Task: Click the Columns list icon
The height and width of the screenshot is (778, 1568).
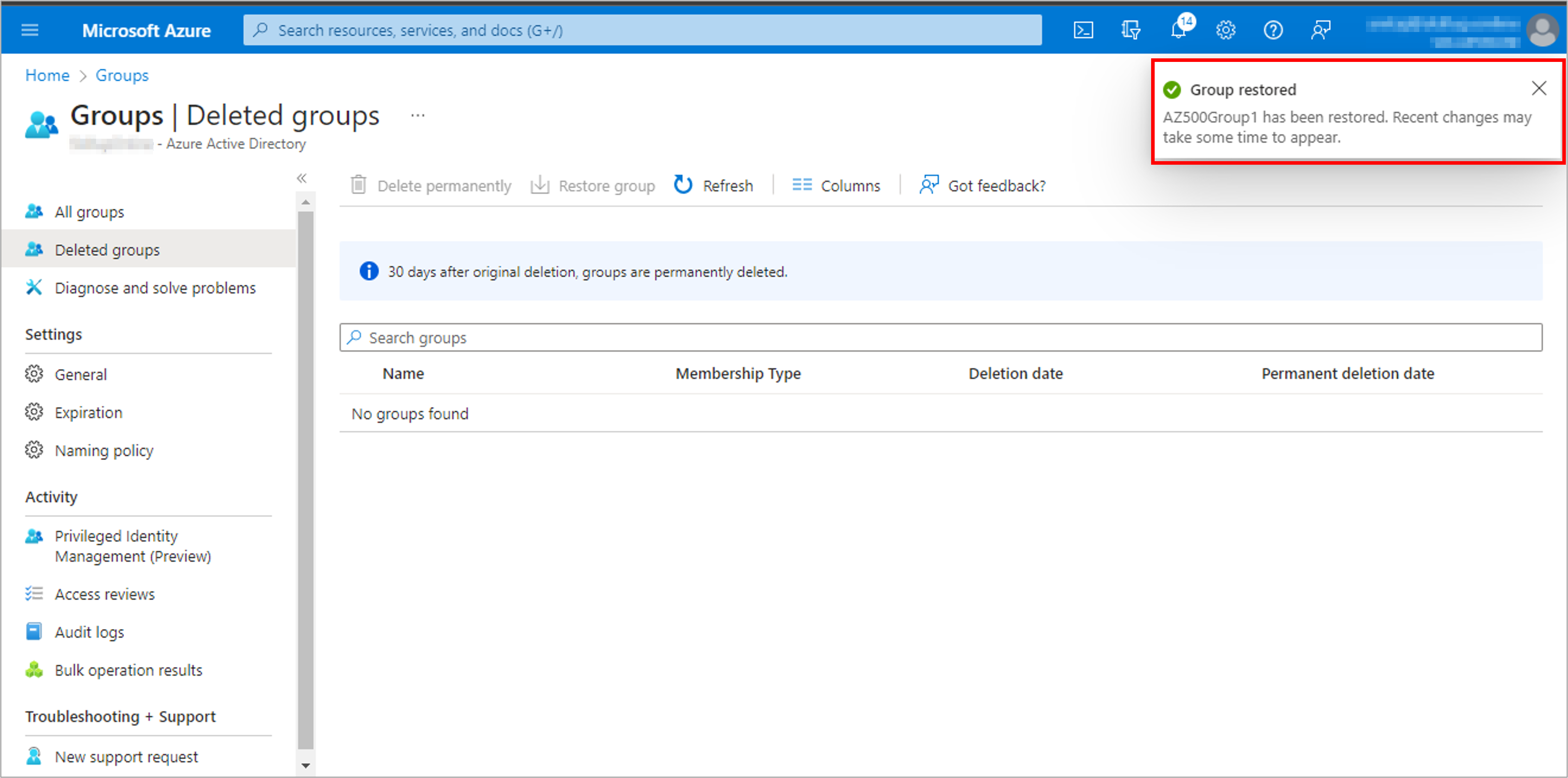Action: [x=802, y=185]
